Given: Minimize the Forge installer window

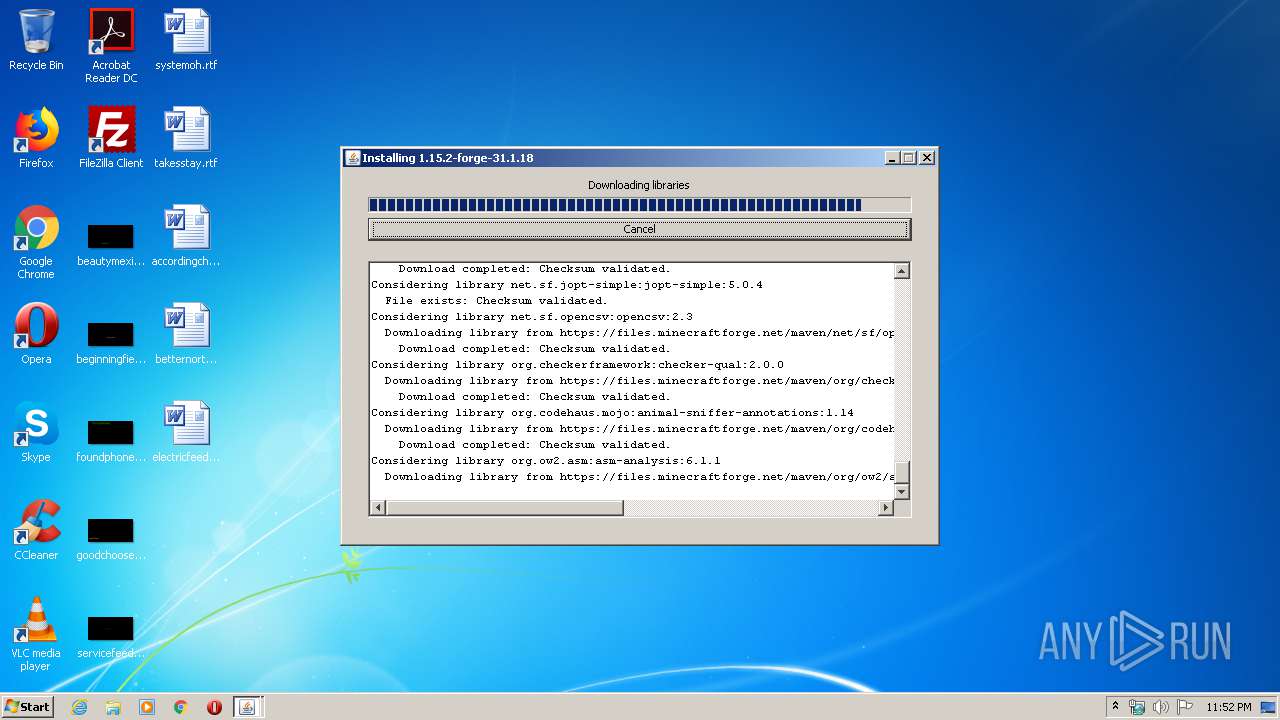Looking at the screenshot, I should click(x=892, y=158).
